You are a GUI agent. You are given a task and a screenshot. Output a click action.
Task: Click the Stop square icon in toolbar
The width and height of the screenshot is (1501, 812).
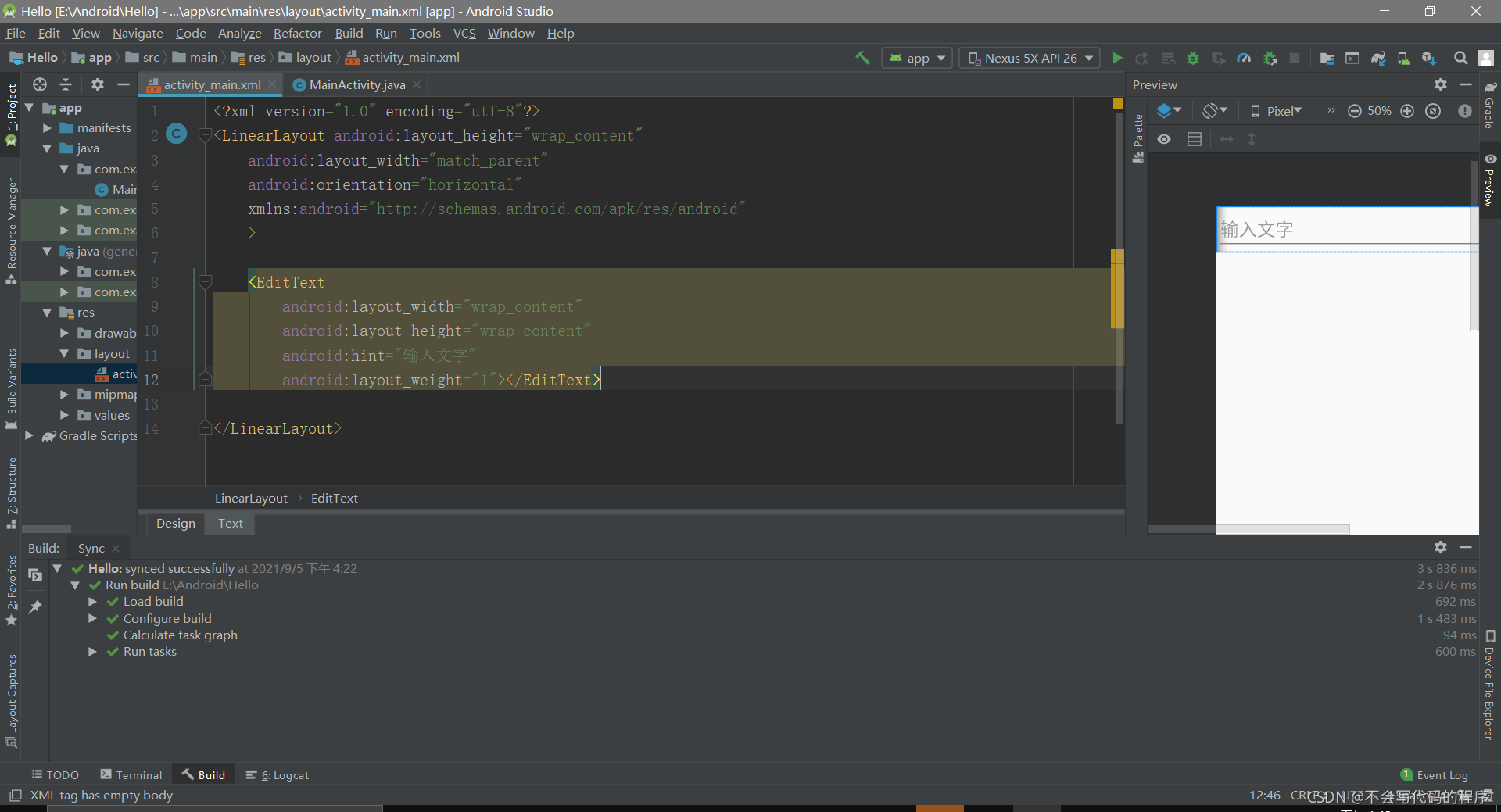(x=1295, y=58)
